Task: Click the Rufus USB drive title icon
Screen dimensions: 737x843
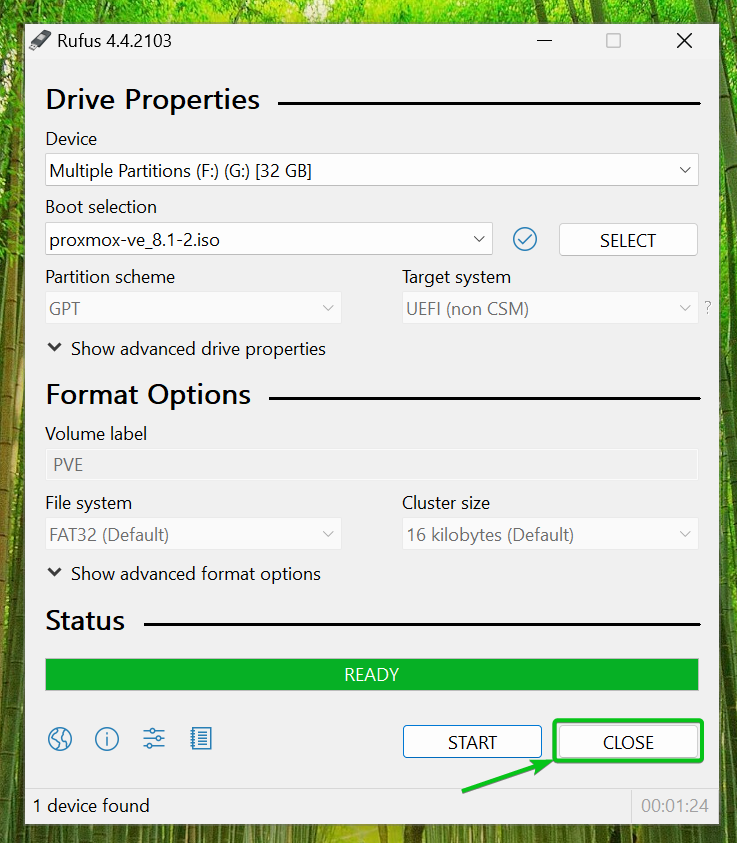Action: click(39, 41)
